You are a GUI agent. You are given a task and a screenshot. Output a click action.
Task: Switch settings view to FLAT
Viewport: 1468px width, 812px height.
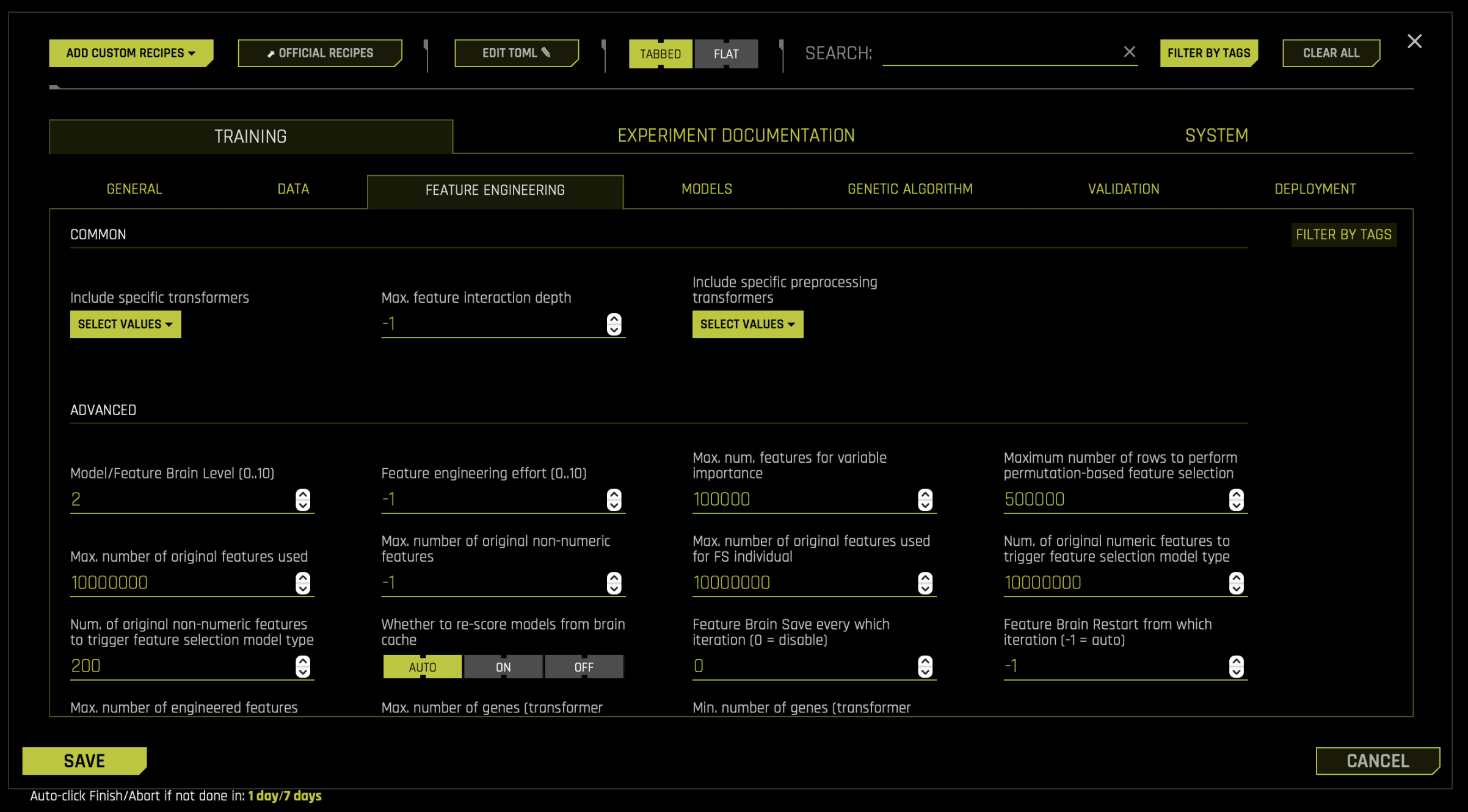(726, 54)
